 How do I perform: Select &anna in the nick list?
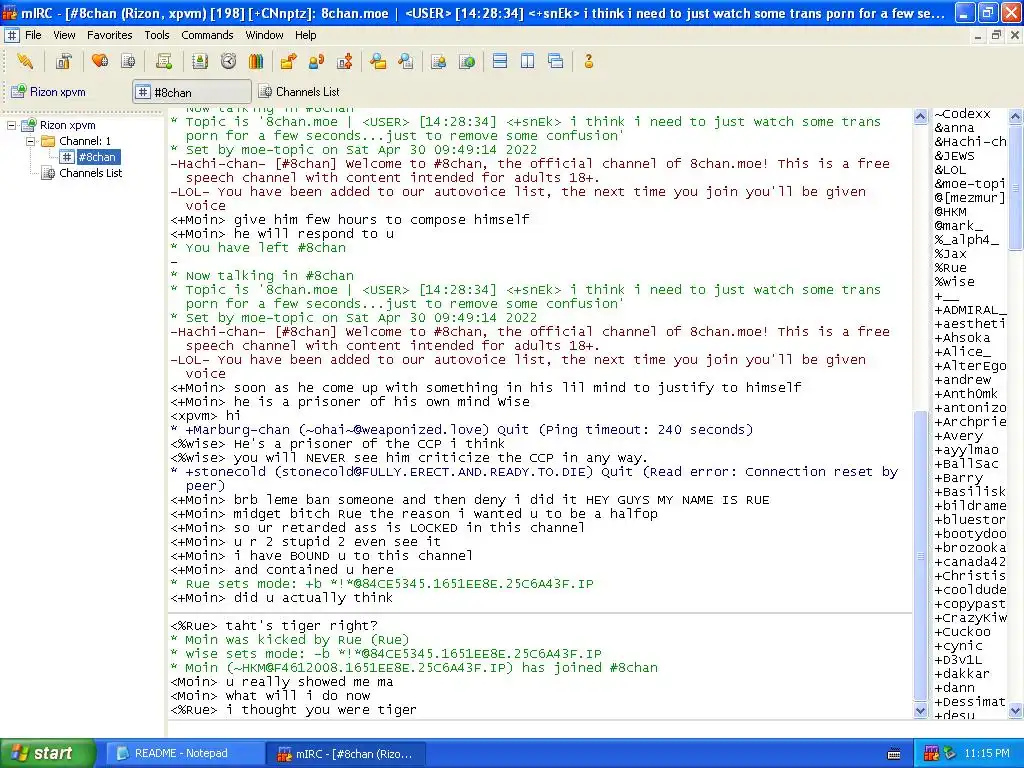pyautogui.click(x=954, y=128)
